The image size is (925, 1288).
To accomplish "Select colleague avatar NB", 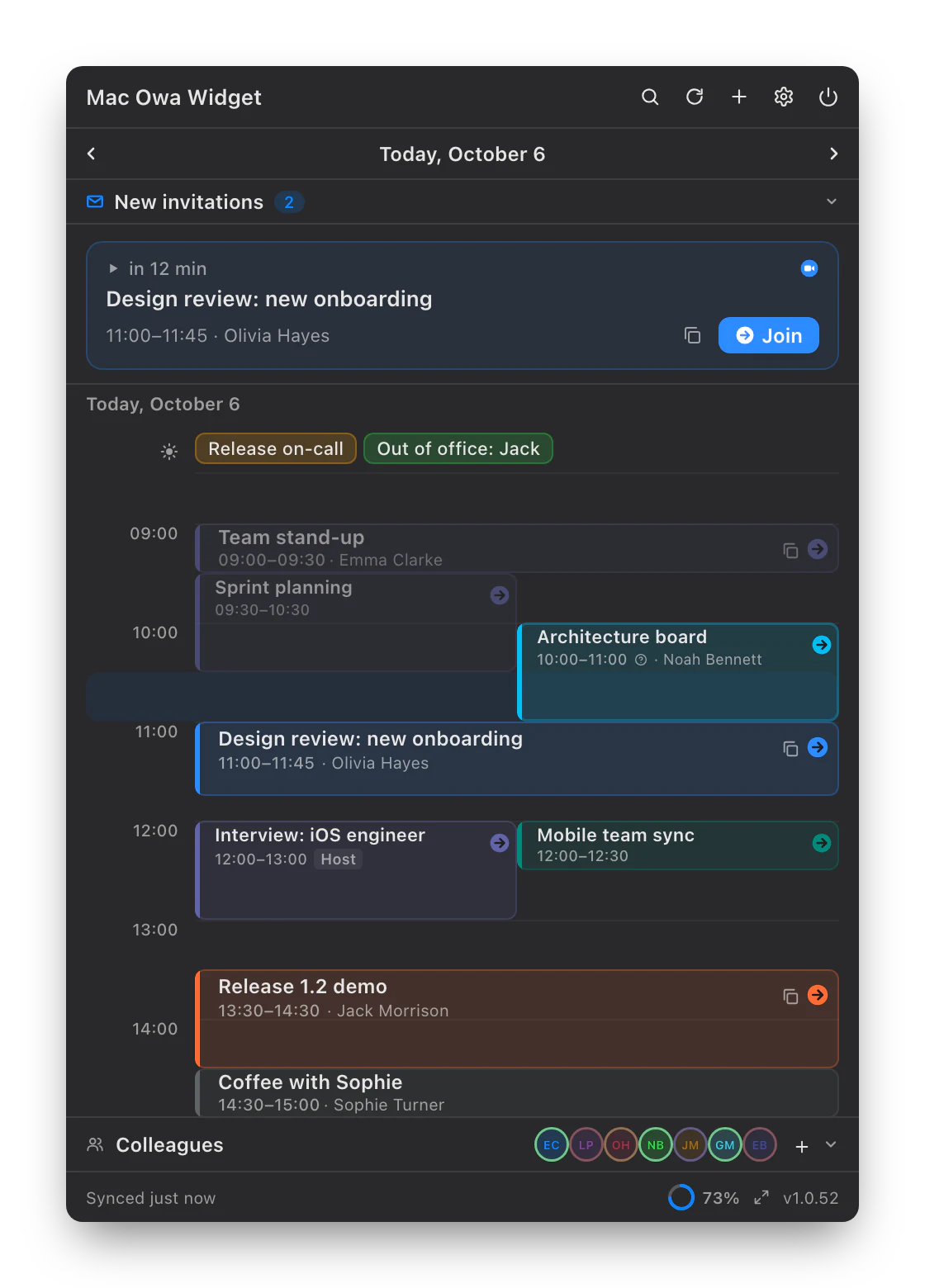I will [x=656, y=1144].
